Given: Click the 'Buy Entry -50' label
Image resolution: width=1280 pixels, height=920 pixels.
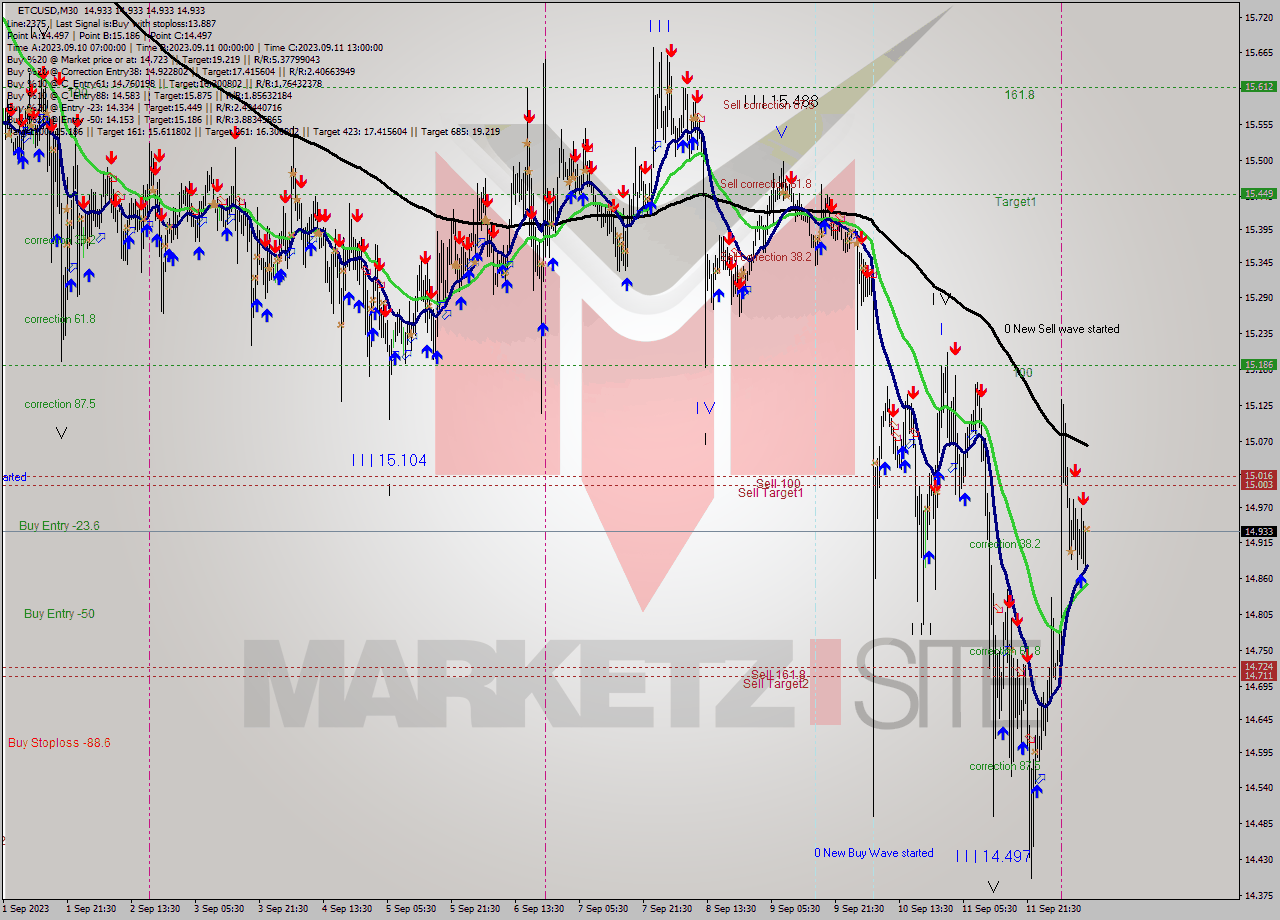Looking at the screenshot, I should coord(59,614).
